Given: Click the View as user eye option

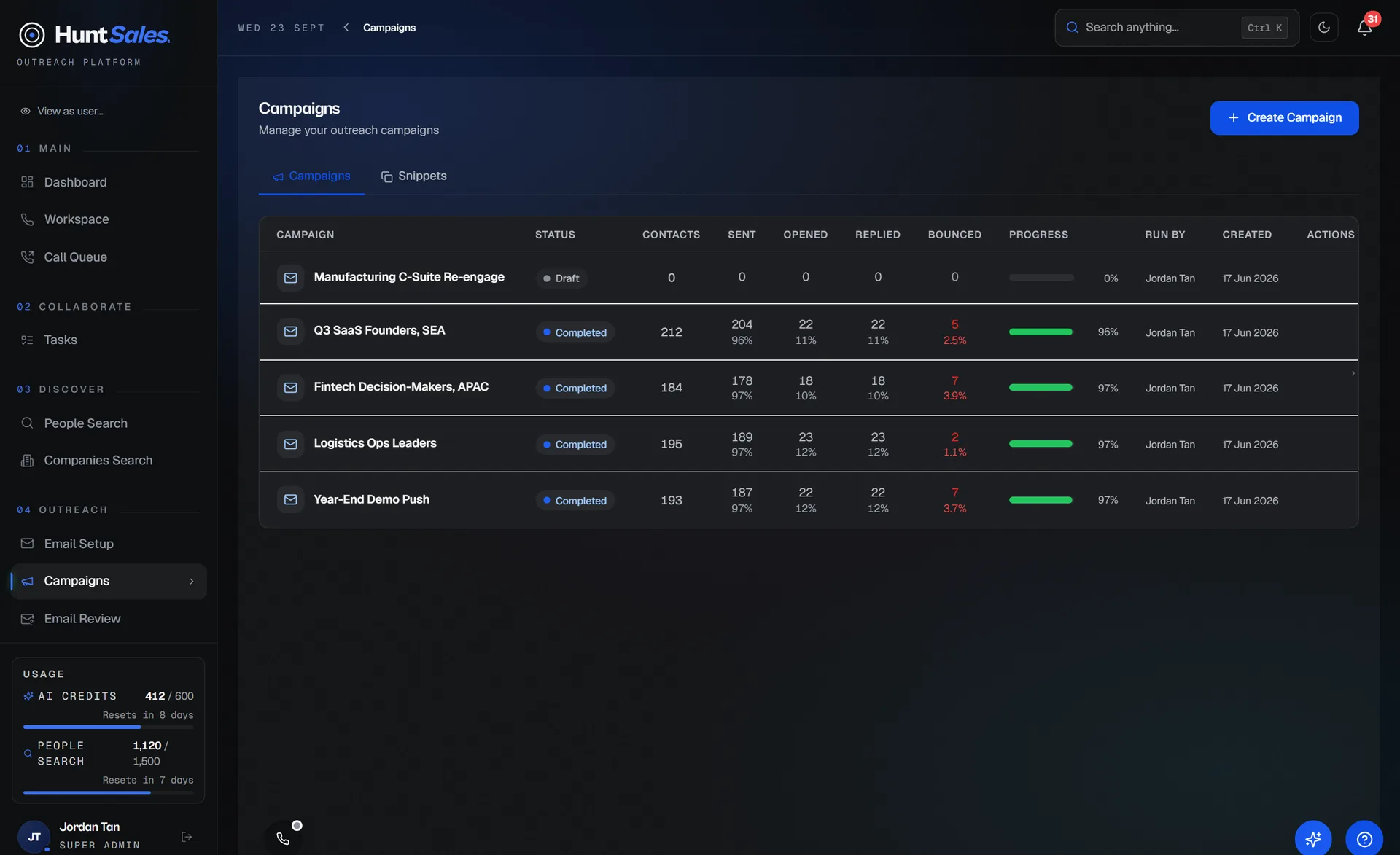Looking at the screenshot, I should click(62, 111).
